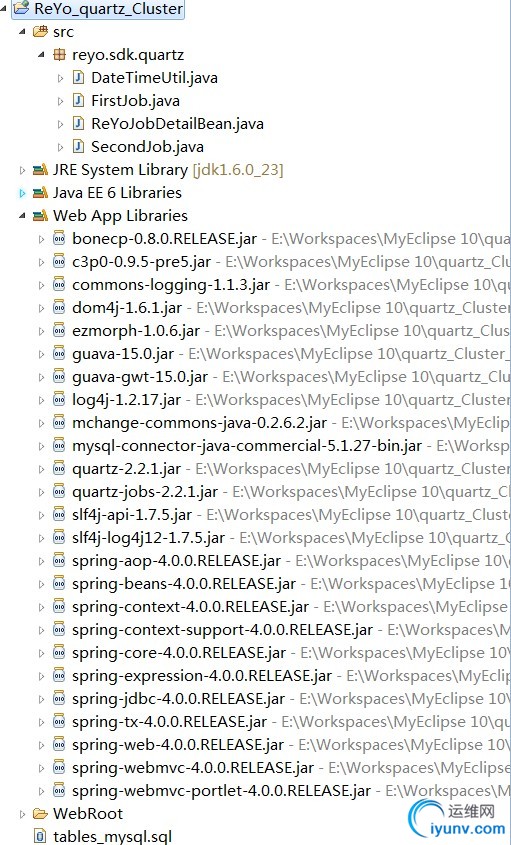511x845 pixels.
Task: Select ReYoJobDetailBean.java in the tree
Action: (x=177, y=124)
